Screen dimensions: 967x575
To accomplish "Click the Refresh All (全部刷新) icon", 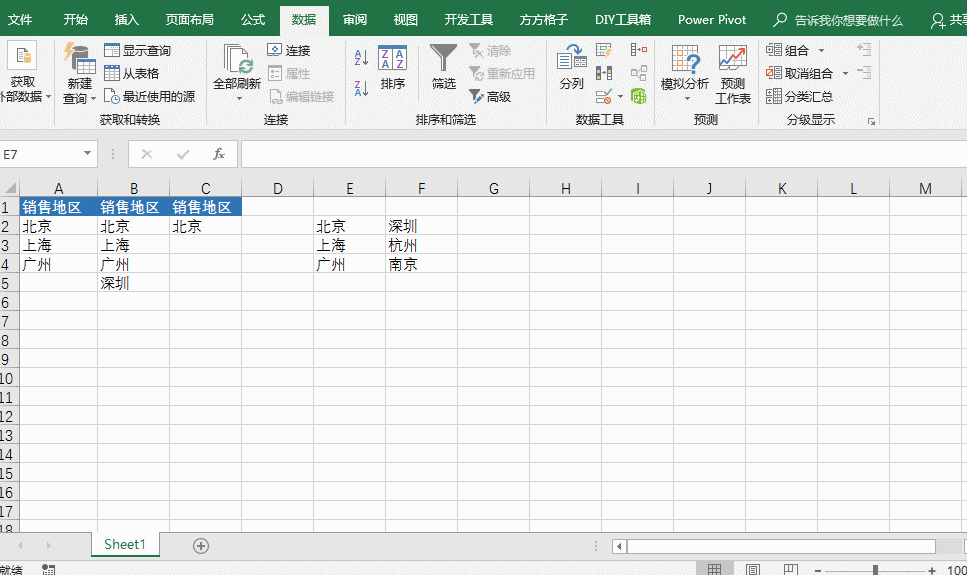I will 237,59.
